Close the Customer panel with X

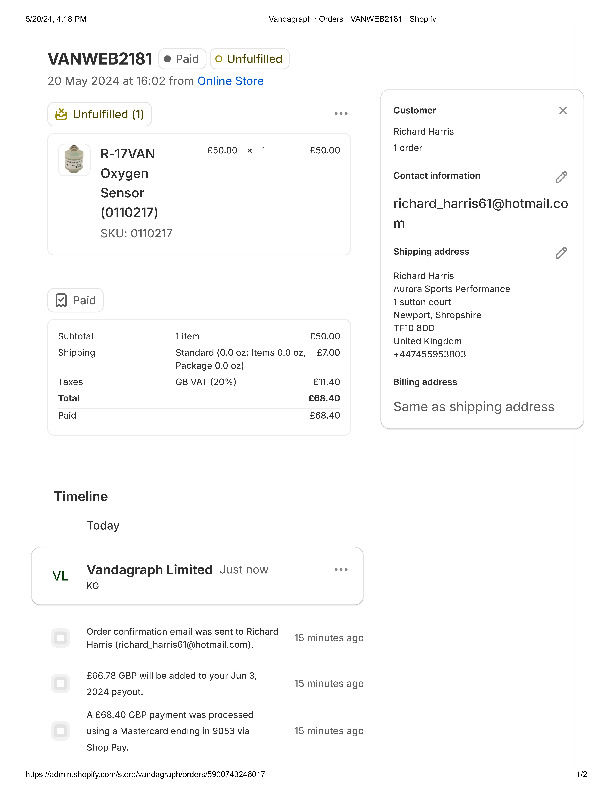[x=563, y=111]
